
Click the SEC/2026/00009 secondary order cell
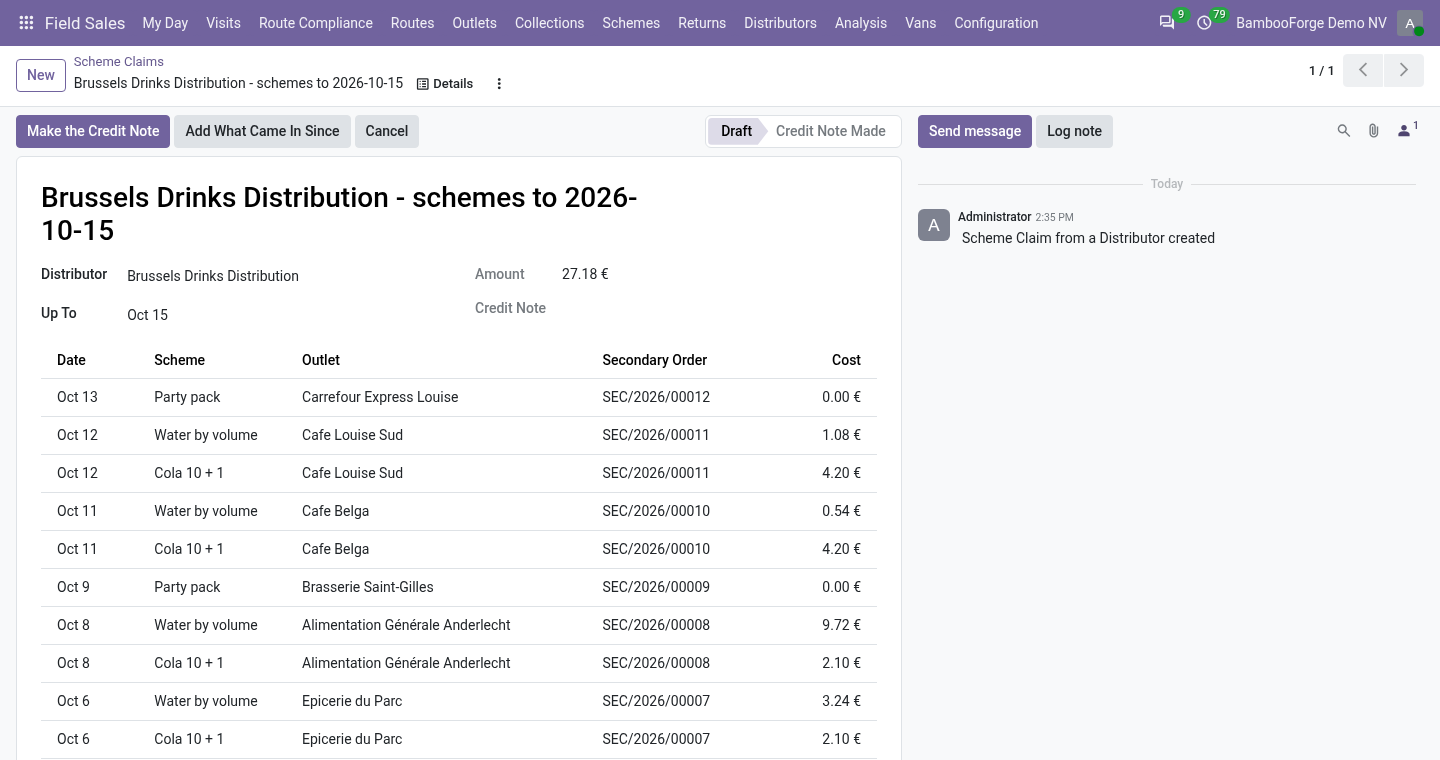tap(682, 587)
